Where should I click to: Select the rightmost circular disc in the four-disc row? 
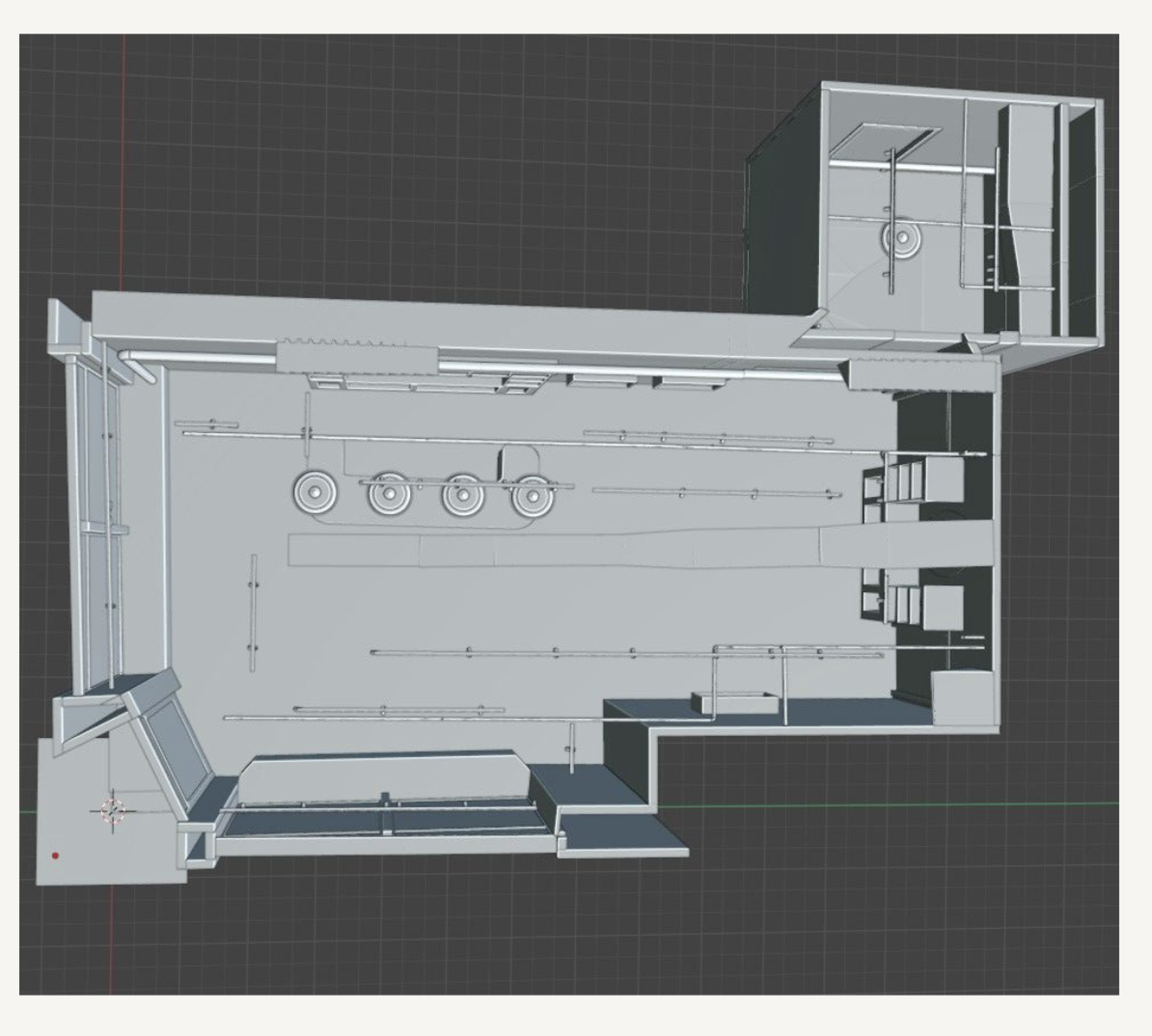tap(533, 496)
